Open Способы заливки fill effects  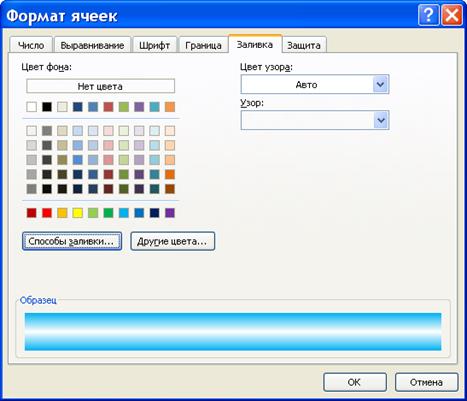[x=72, y=241]
